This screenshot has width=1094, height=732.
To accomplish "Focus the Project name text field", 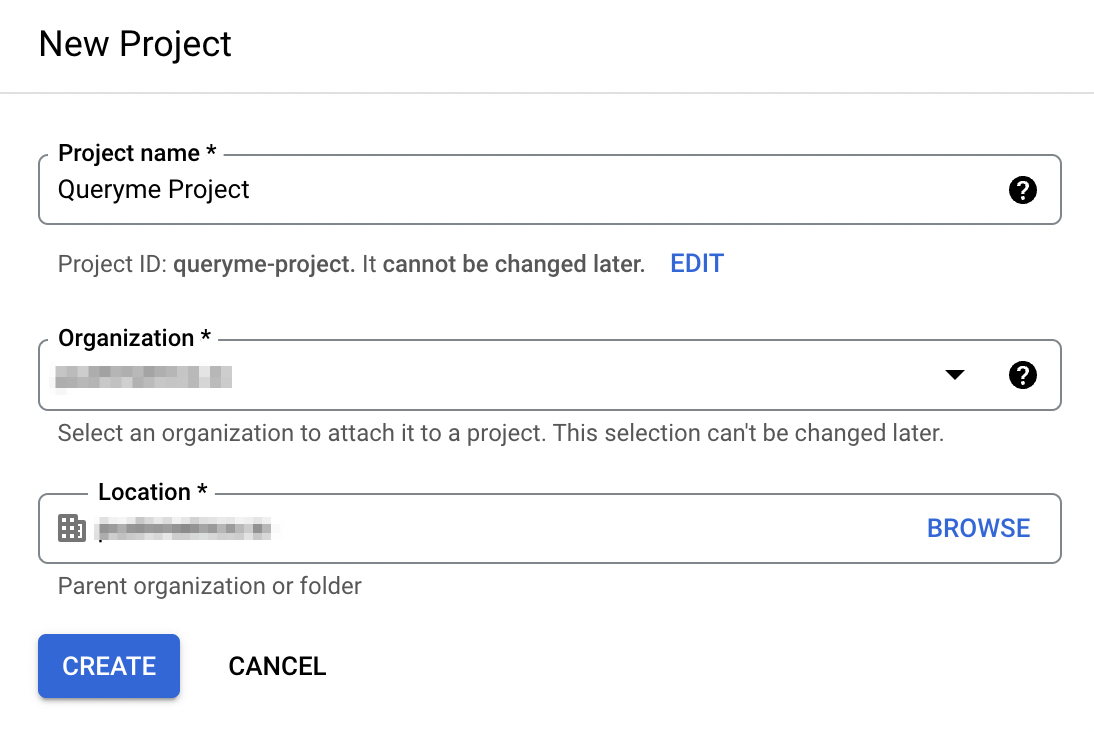I will click(x=500, y=190).
